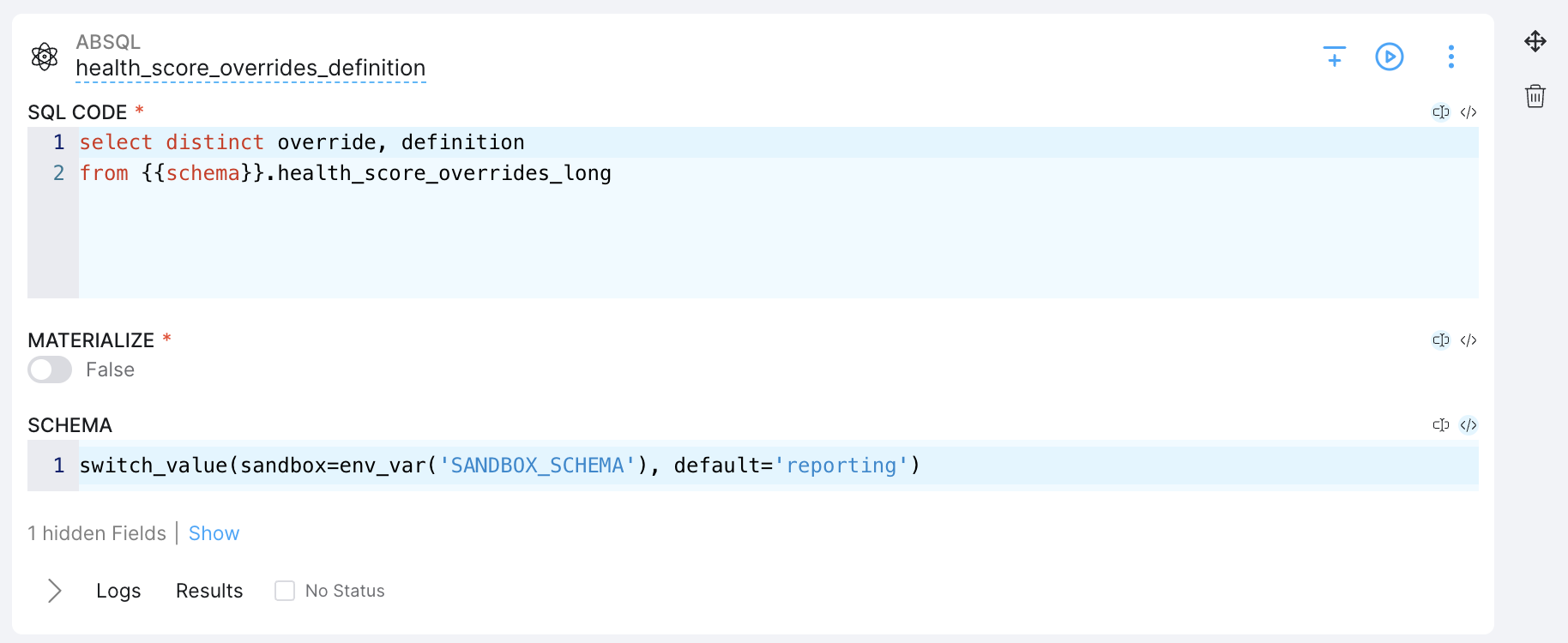Click the SQL CODE field label
The height and width of the screenshot is (643, 1568).
[77, 112]
